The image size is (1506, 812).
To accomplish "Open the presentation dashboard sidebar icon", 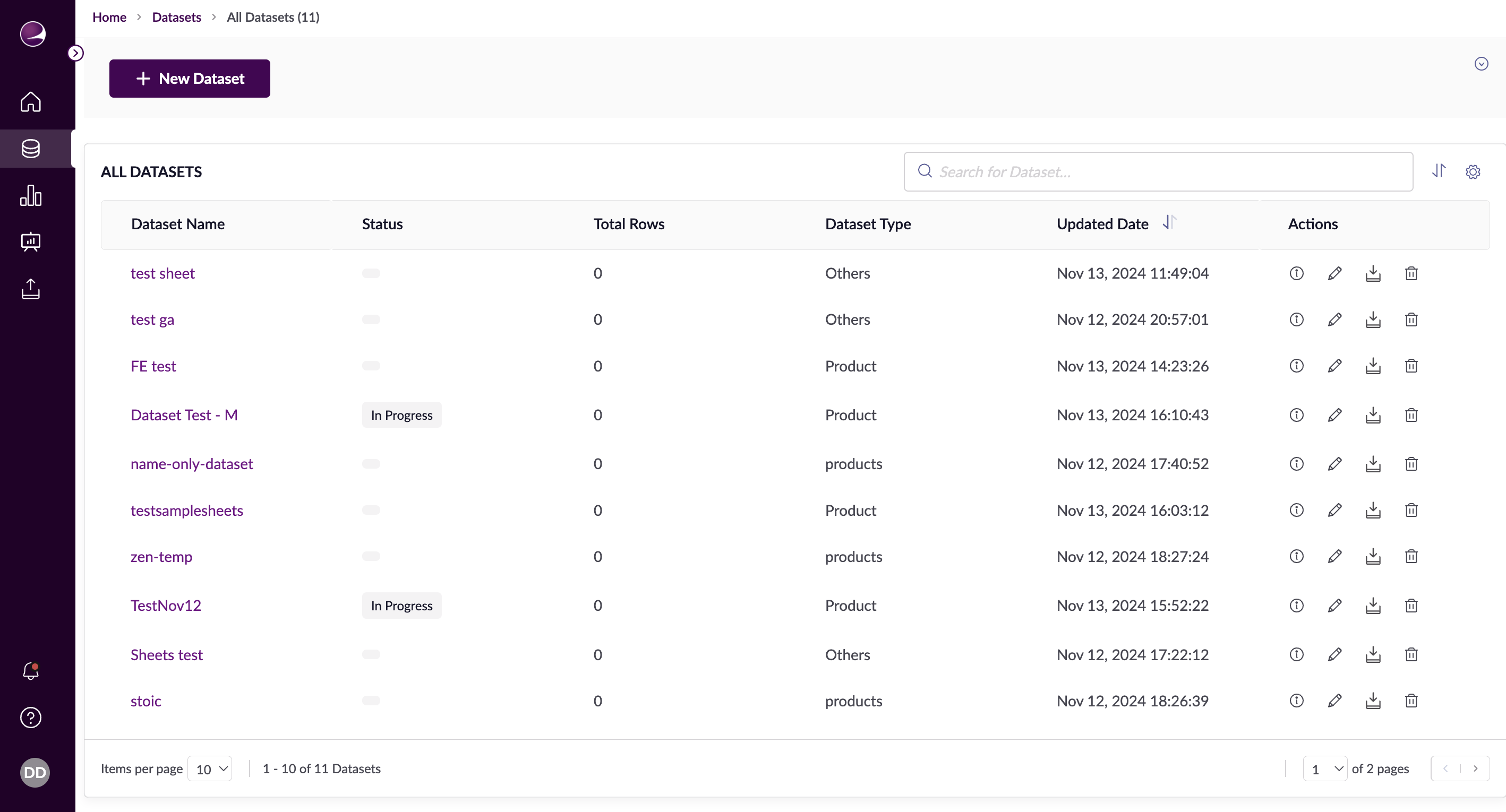I will pyautogui.click(x=30, y=242).
